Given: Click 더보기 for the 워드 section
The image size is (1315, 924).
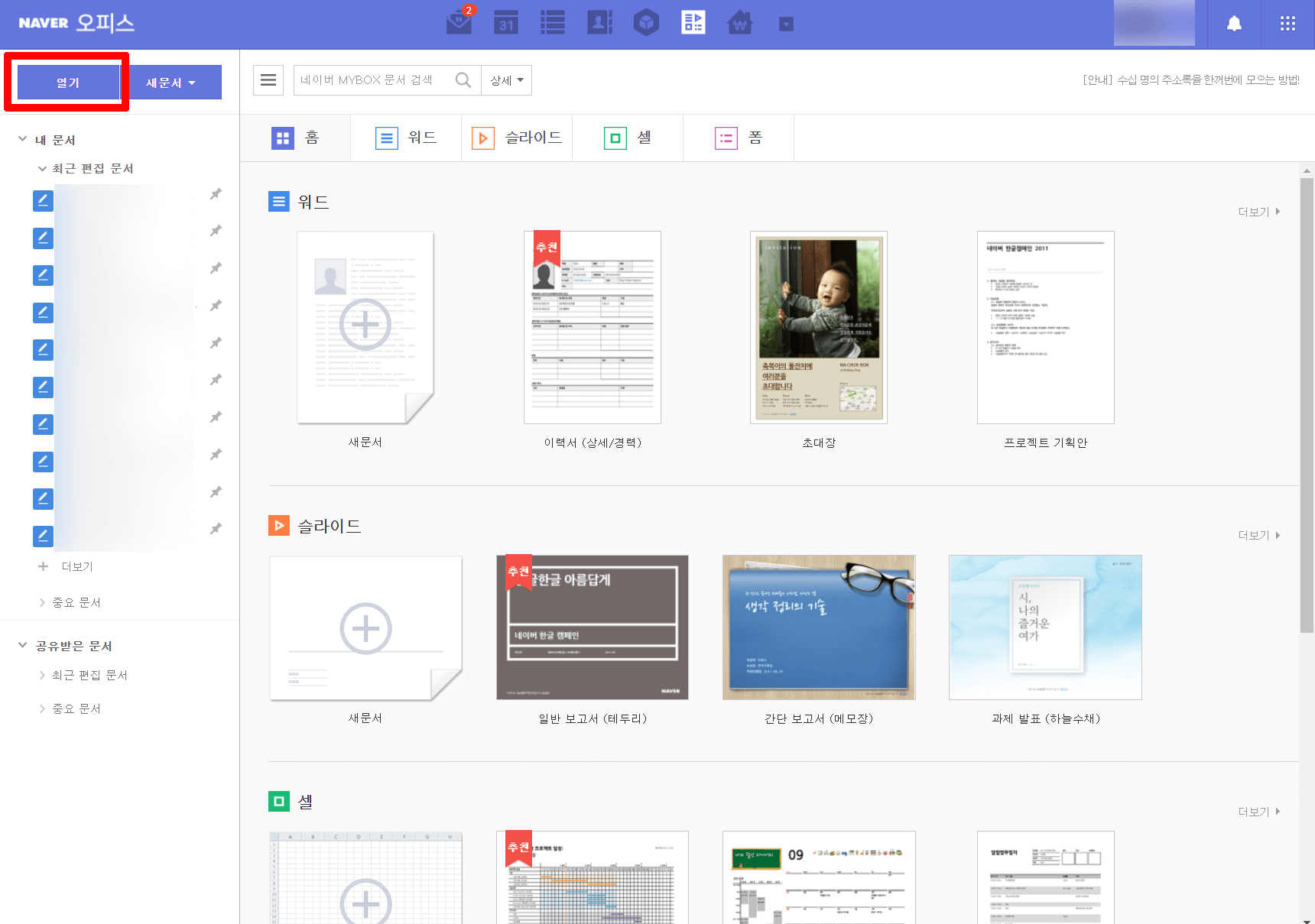Looking at the screenshot, I should (1258, 212).
